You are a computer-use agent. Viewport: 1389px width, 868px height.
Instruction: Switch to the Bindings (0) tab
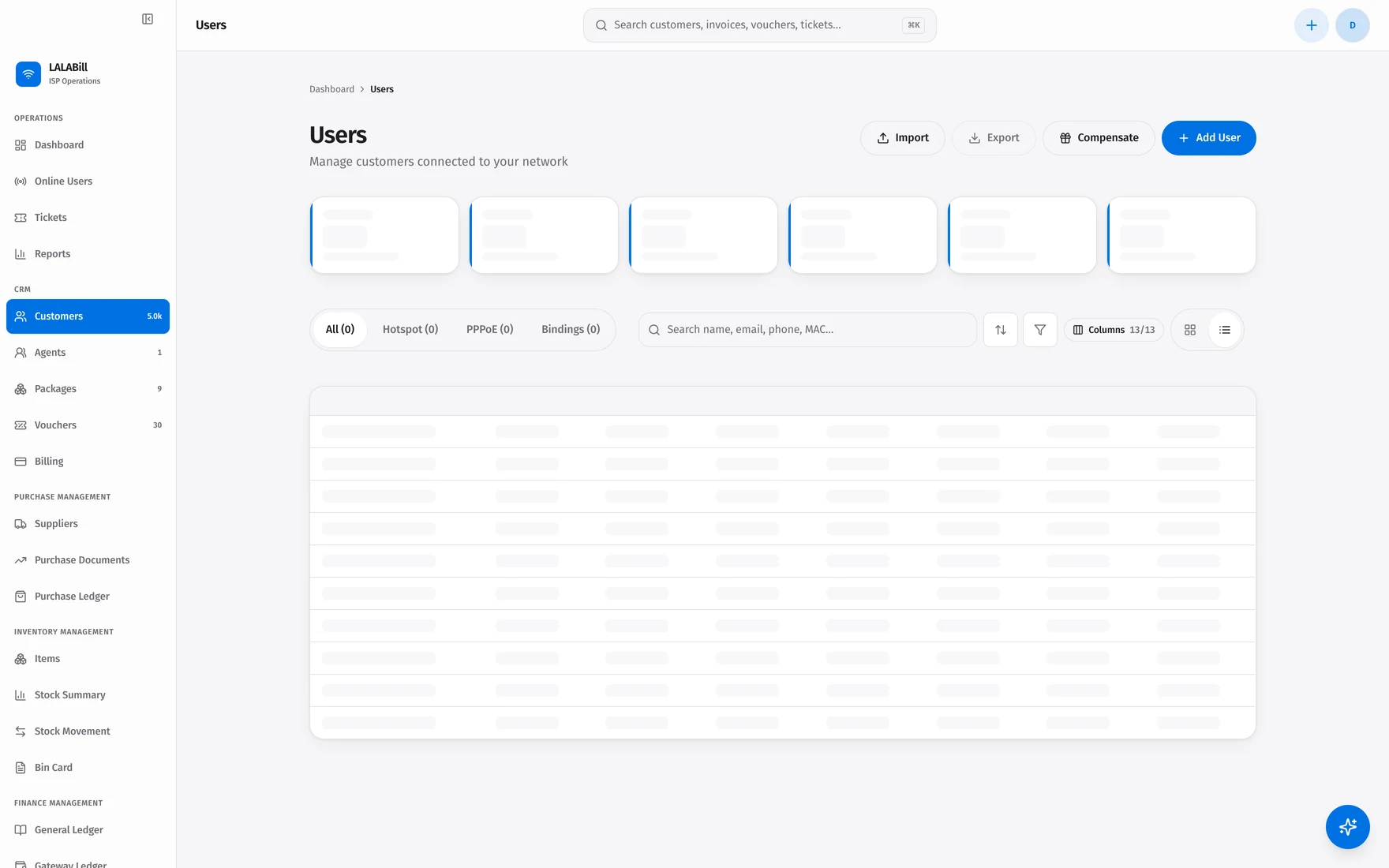[571, 330]
